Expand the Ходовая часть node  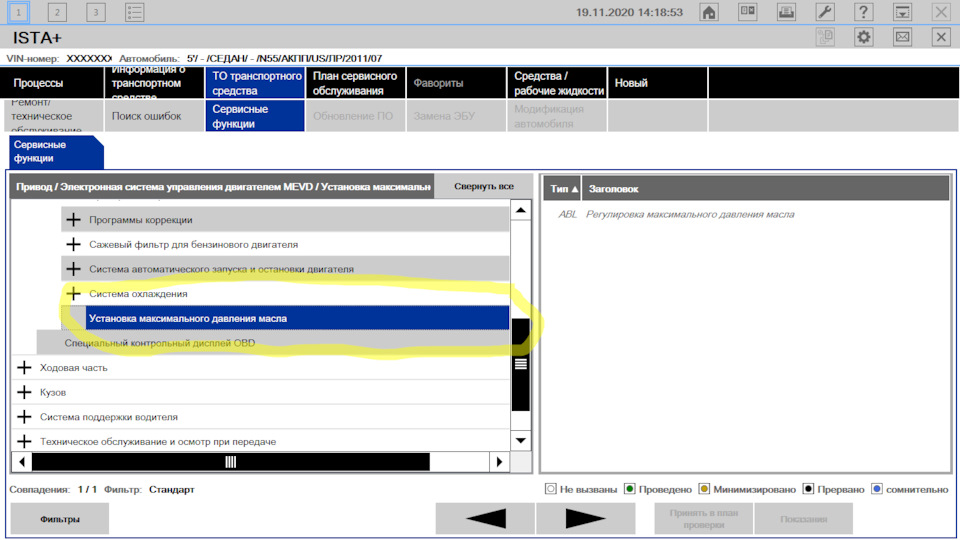tap(24, 367)
